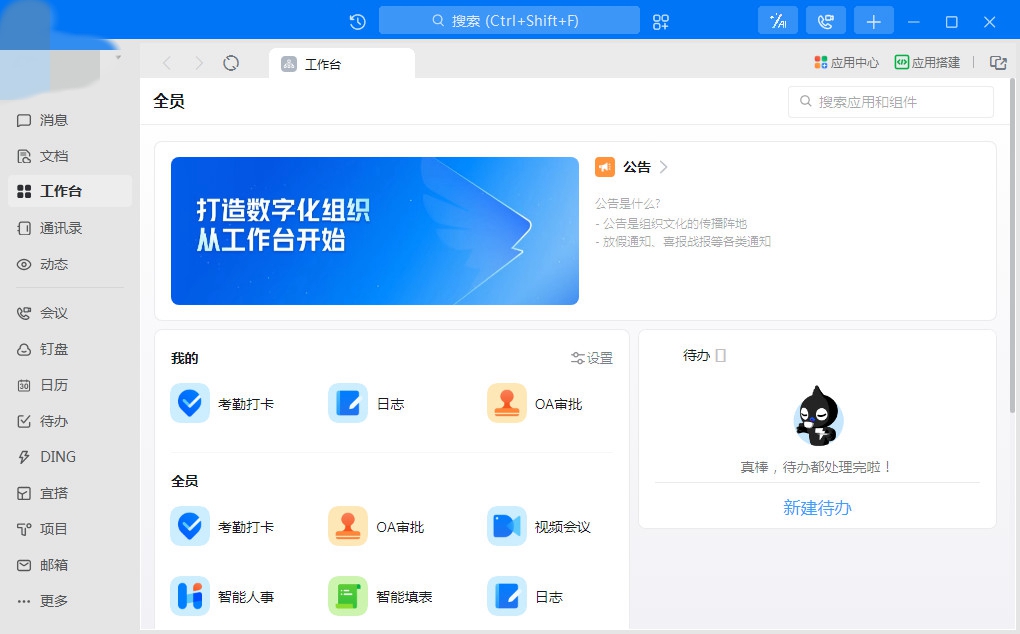Open 设置 for the 我的 apps section
The height and width of the screenshot is (634, 1020).
592,358
